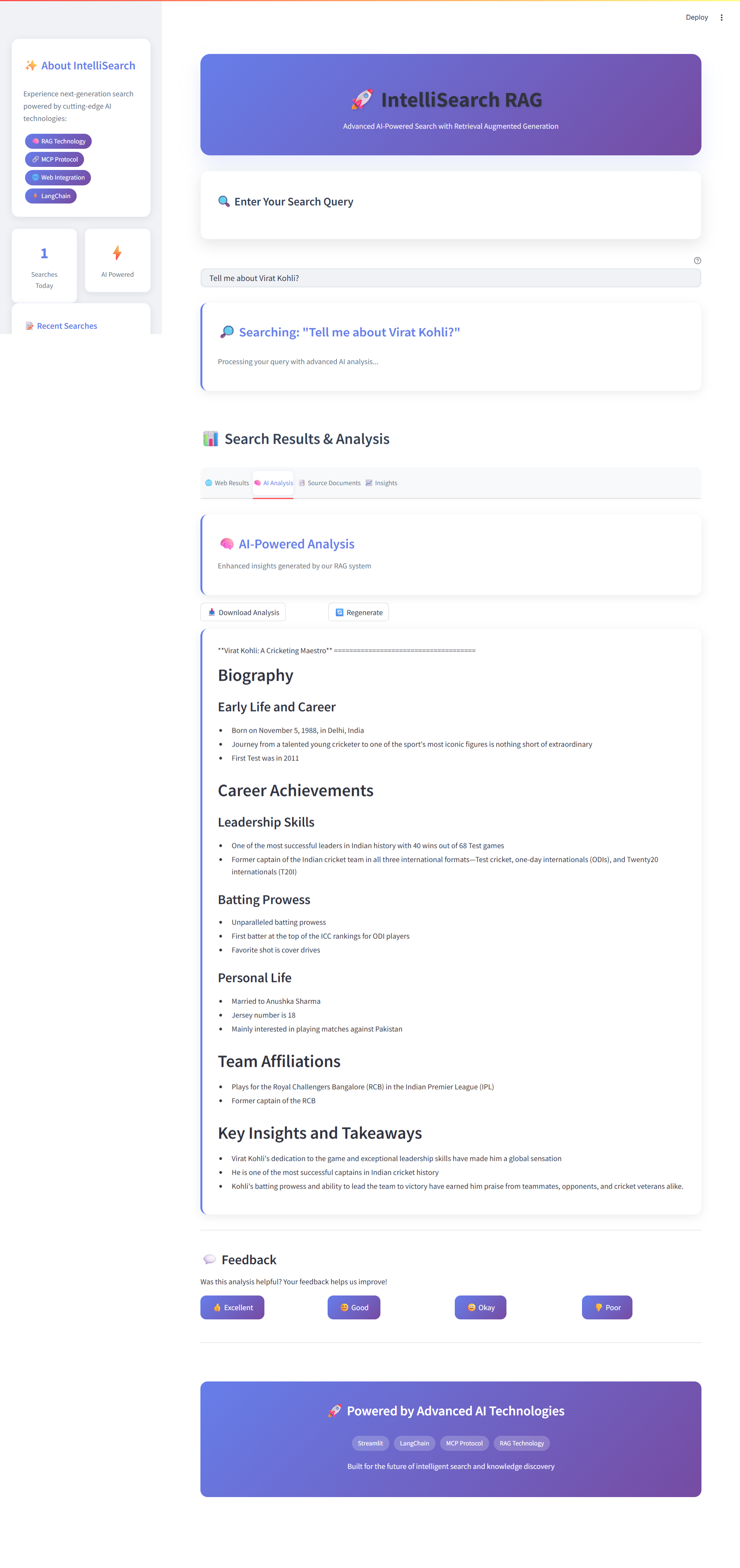Viewport: 740px width, 1568px height.
Task: Click the brain icon next to AI-Powered Analysis
Action: pyautogui.click(x=226, y=543)
